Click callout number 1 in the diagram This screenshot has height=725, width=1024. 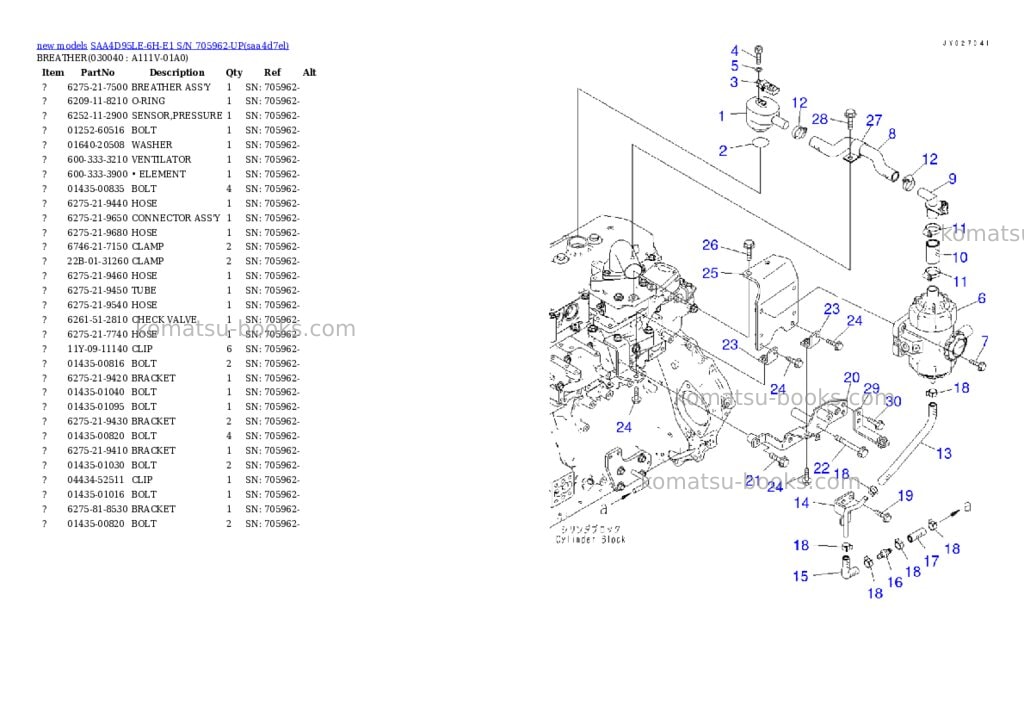pyautogui.click(x=722, y=116)
